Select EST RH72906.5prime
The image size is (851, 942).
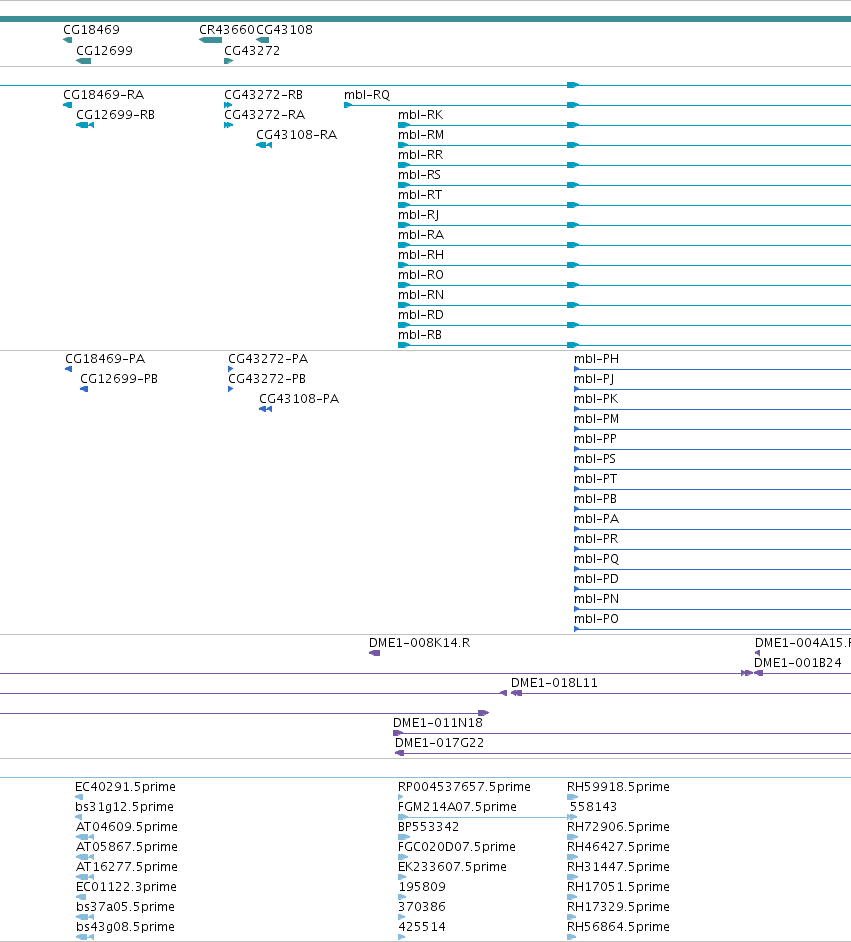(x=618, y=827)
